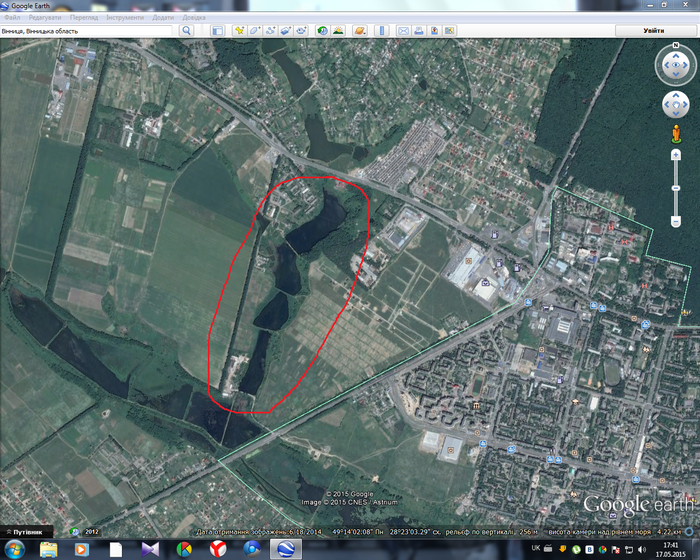Click the search magnifier button
This screenshot has width=700, height=560.
(186, 30)
